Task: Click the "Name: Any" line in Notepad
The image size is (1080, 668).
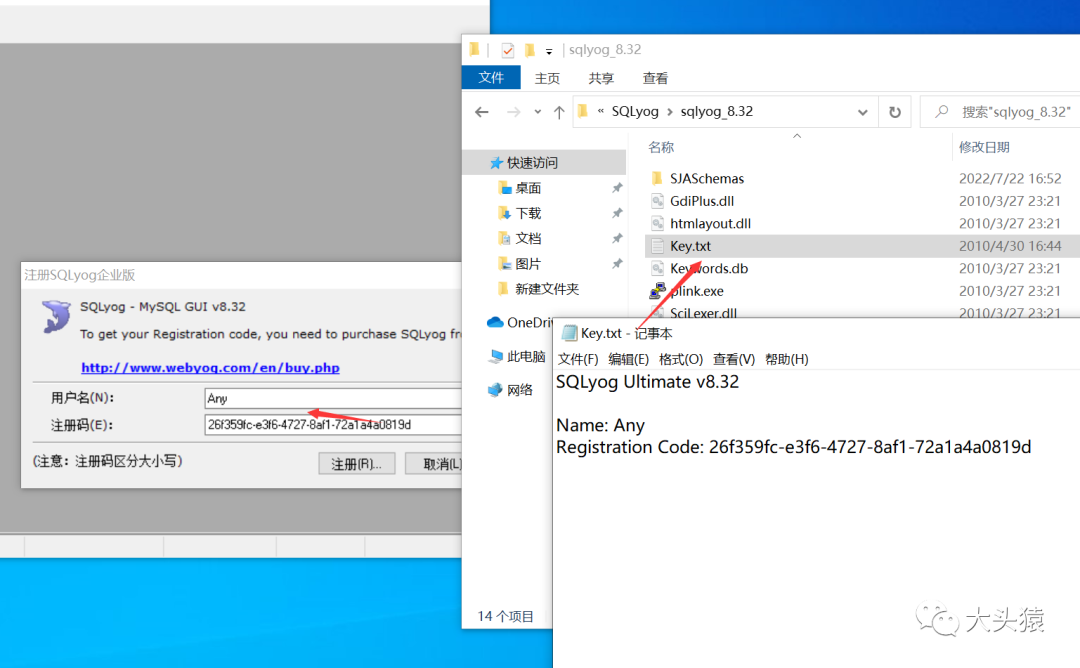Action: pos(600,426)
